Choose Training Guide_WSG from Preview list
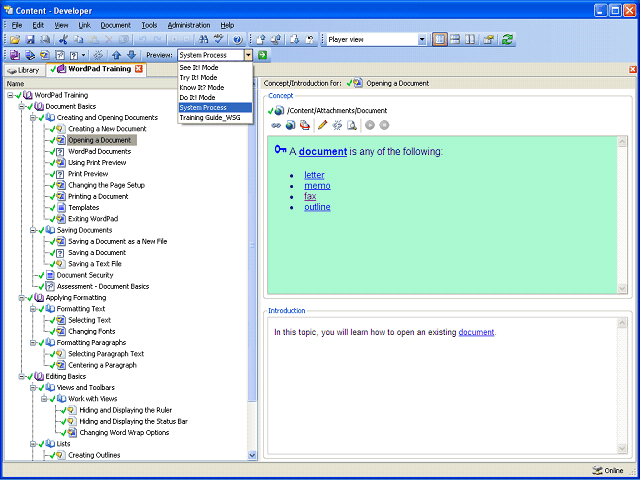 point(215,118)
